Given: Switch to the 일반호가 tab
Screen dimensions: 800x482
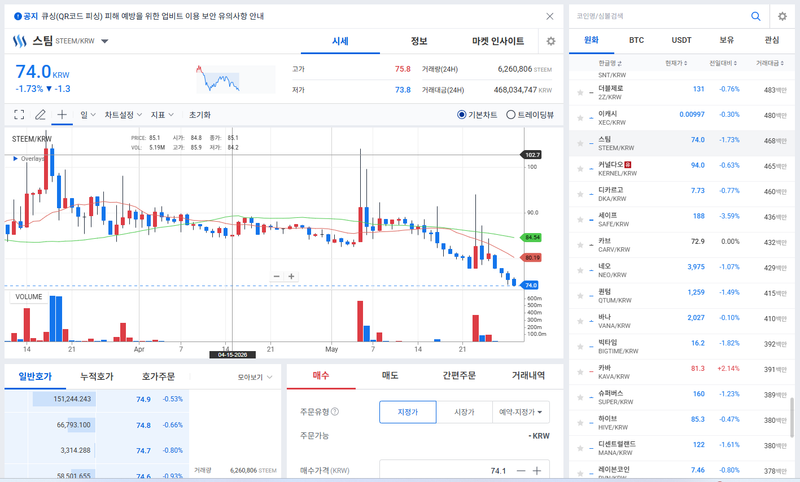Looking at the screenshot, I should [x=35, y=376].
